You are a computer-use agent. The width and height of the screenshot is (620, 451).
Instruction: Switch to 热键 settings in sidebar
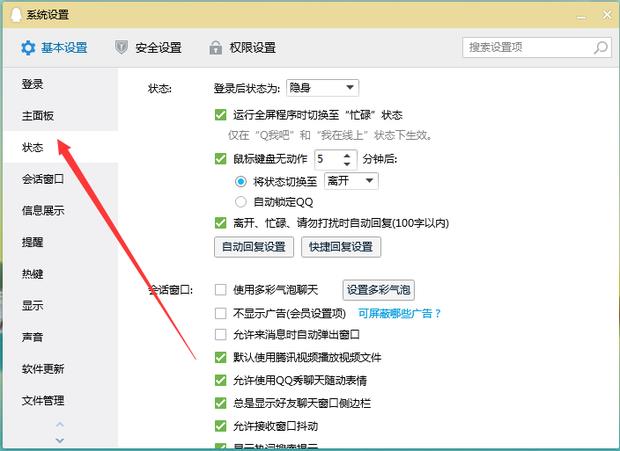point(33,274)
